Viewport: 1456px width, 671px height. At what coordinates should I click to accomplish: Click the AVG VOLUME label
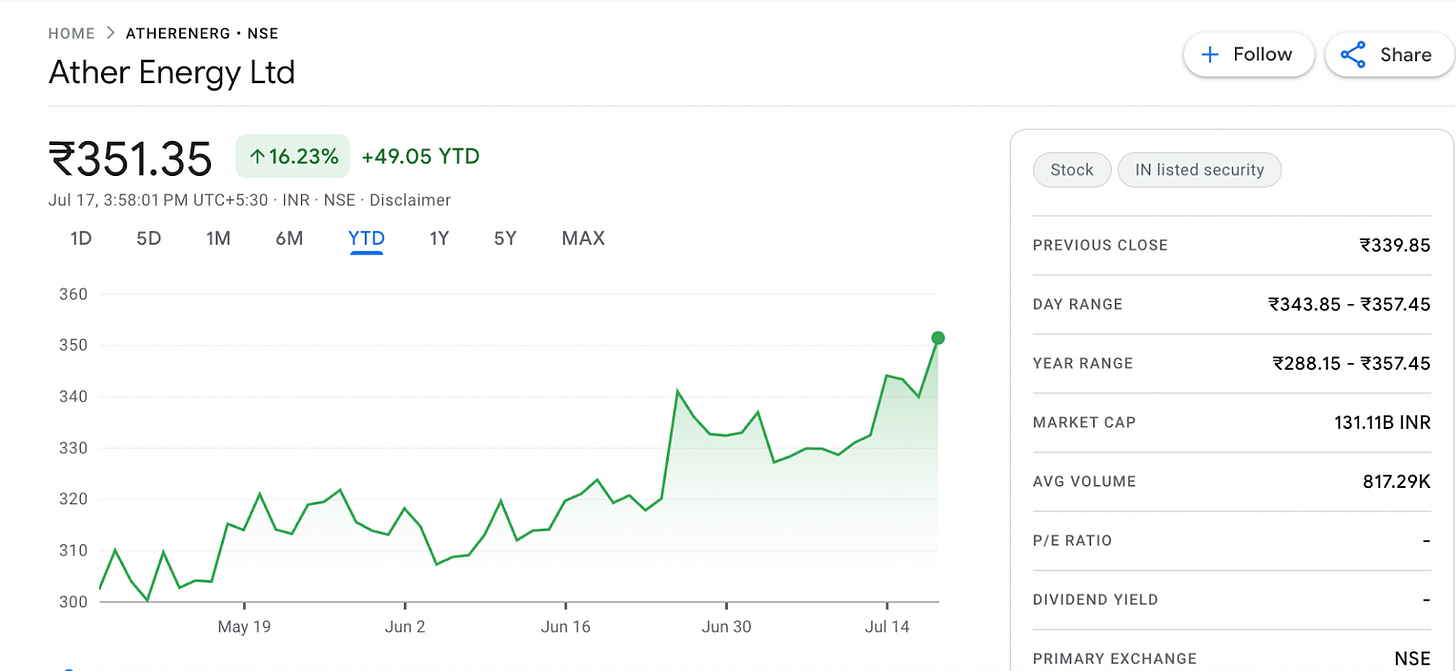click(x=1085, y=481)
